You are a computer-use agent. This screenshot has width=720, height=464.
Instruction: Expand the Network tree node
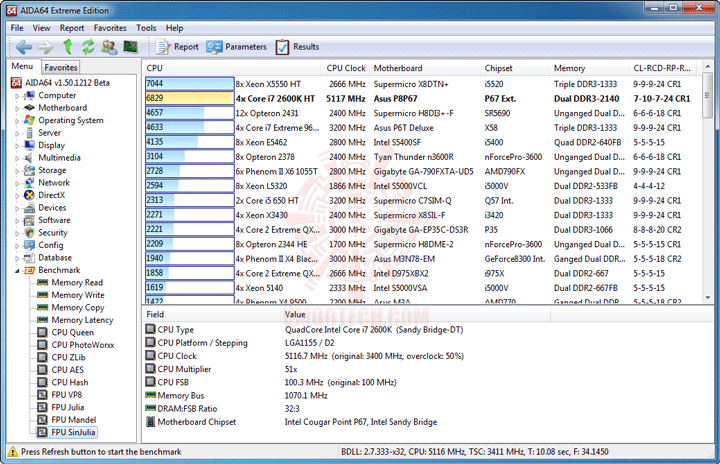[17, 183]
